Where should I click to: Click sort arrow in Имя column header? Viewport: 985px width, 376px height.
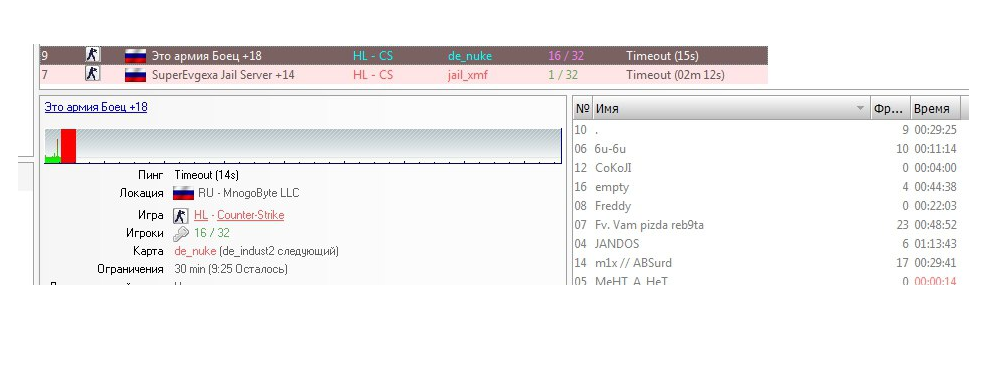click(x=860, y=109)
